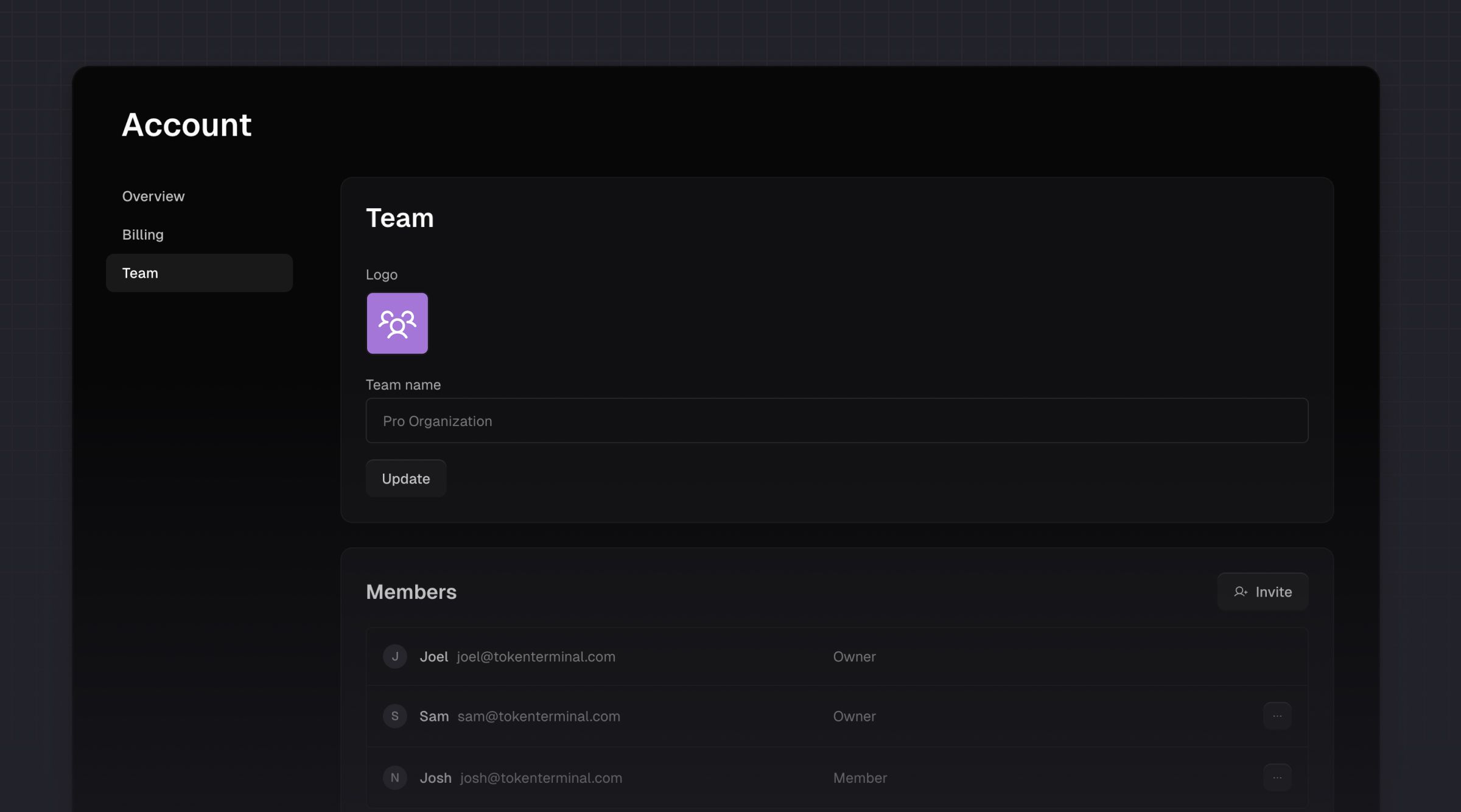Click the purple team logo icon
The image size is (1461, 812).
click(397, 323)
